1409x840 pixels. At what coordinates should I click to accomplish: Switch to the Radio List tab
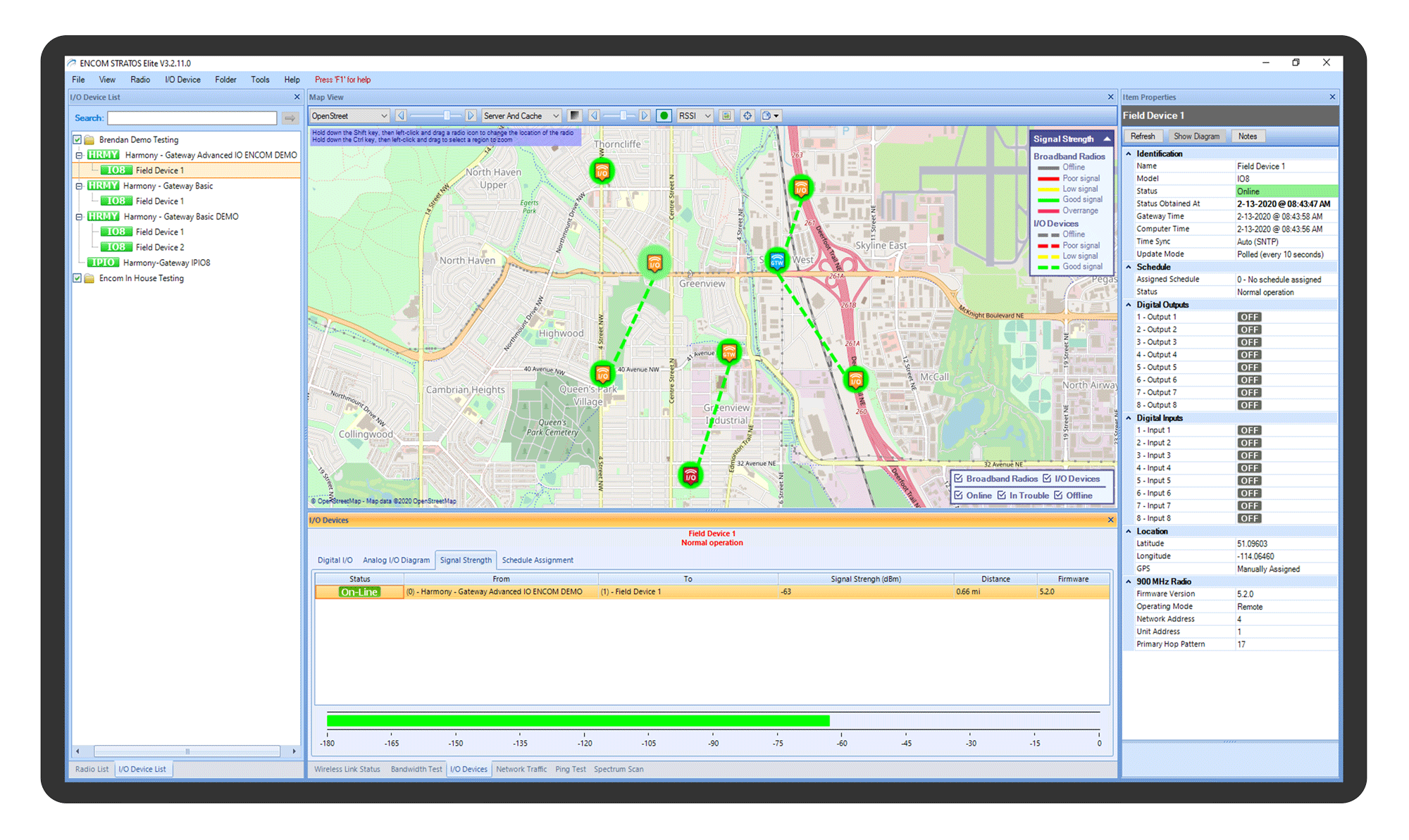92,770
